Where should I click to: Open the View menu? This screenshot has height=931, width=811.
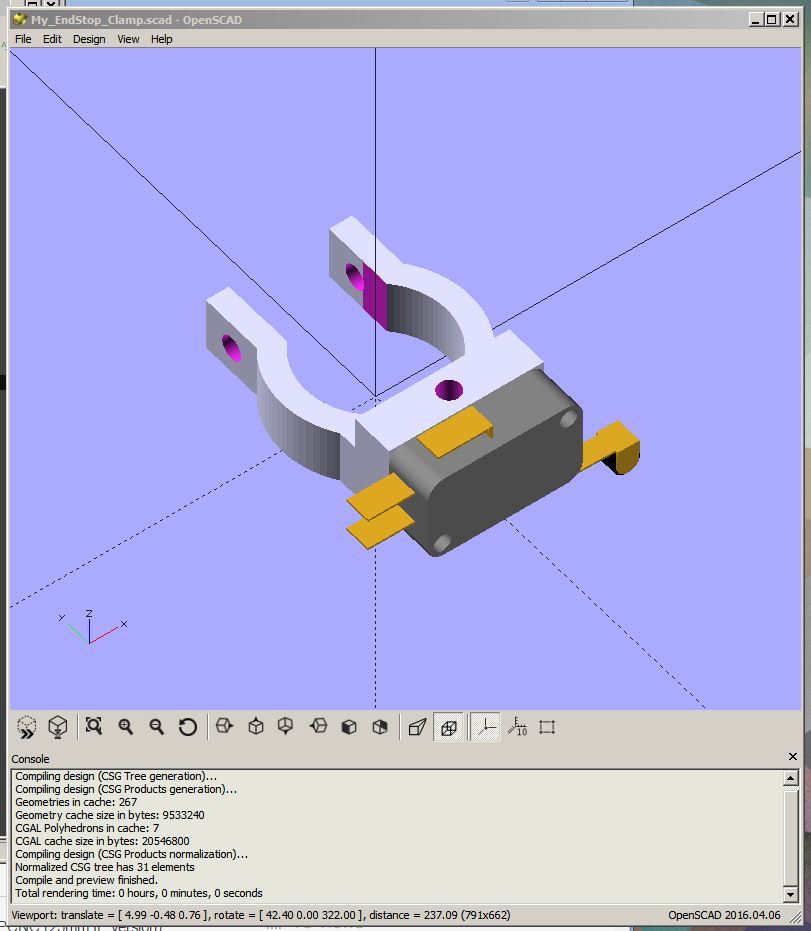(128, 39)
